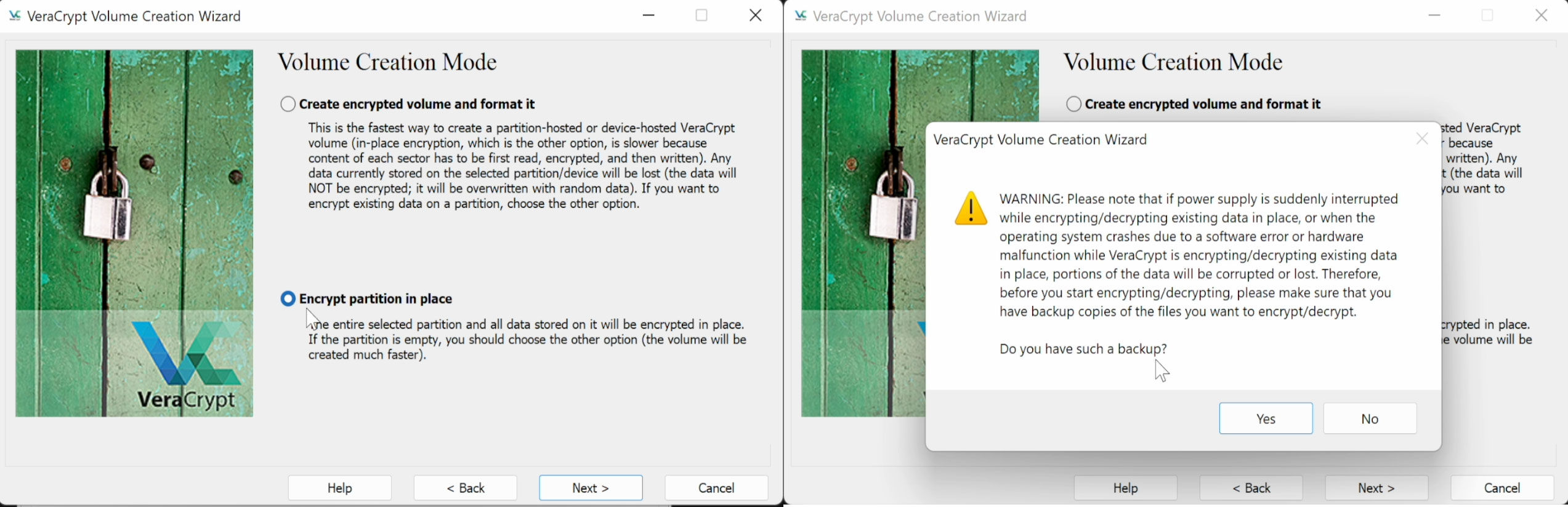Click the yellow warning triangle icon
The width and height of the screenshot is (1568, 507).
[971, 209]
